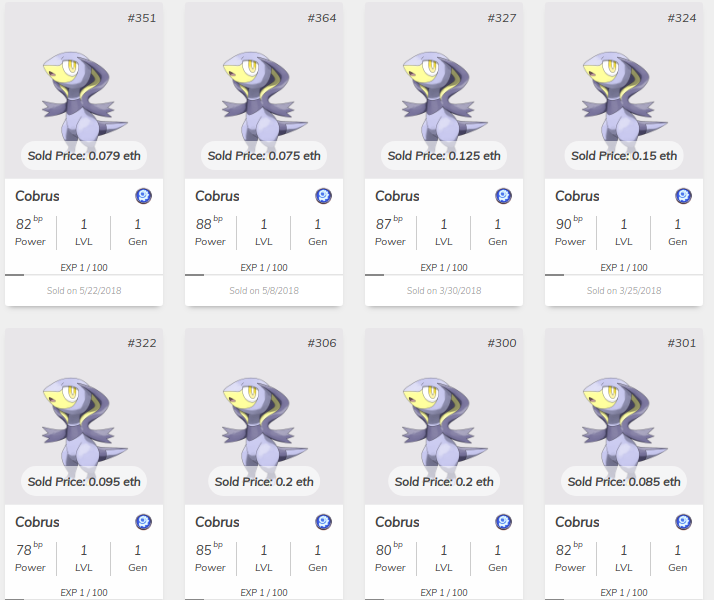
Task: Click the EXP 1 / 100 bar on card #324
Action: click(624, 275)
